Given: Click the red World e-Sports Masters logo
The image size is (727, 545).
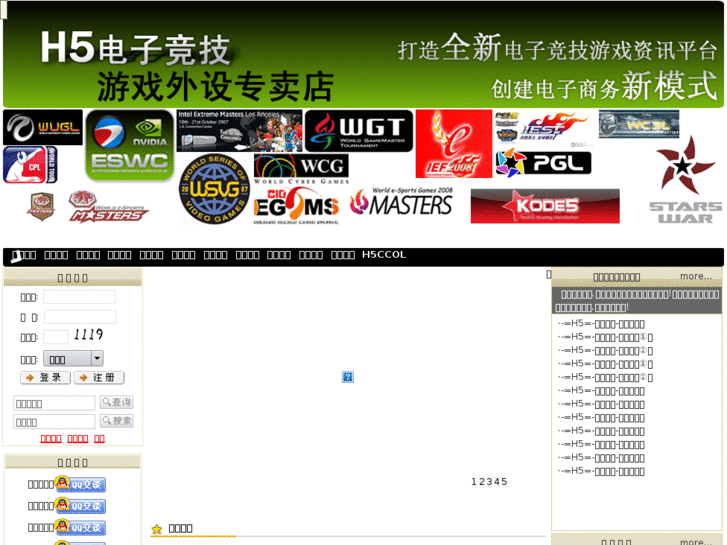Looking at the screenshot, I should click(x=108, y=207).
